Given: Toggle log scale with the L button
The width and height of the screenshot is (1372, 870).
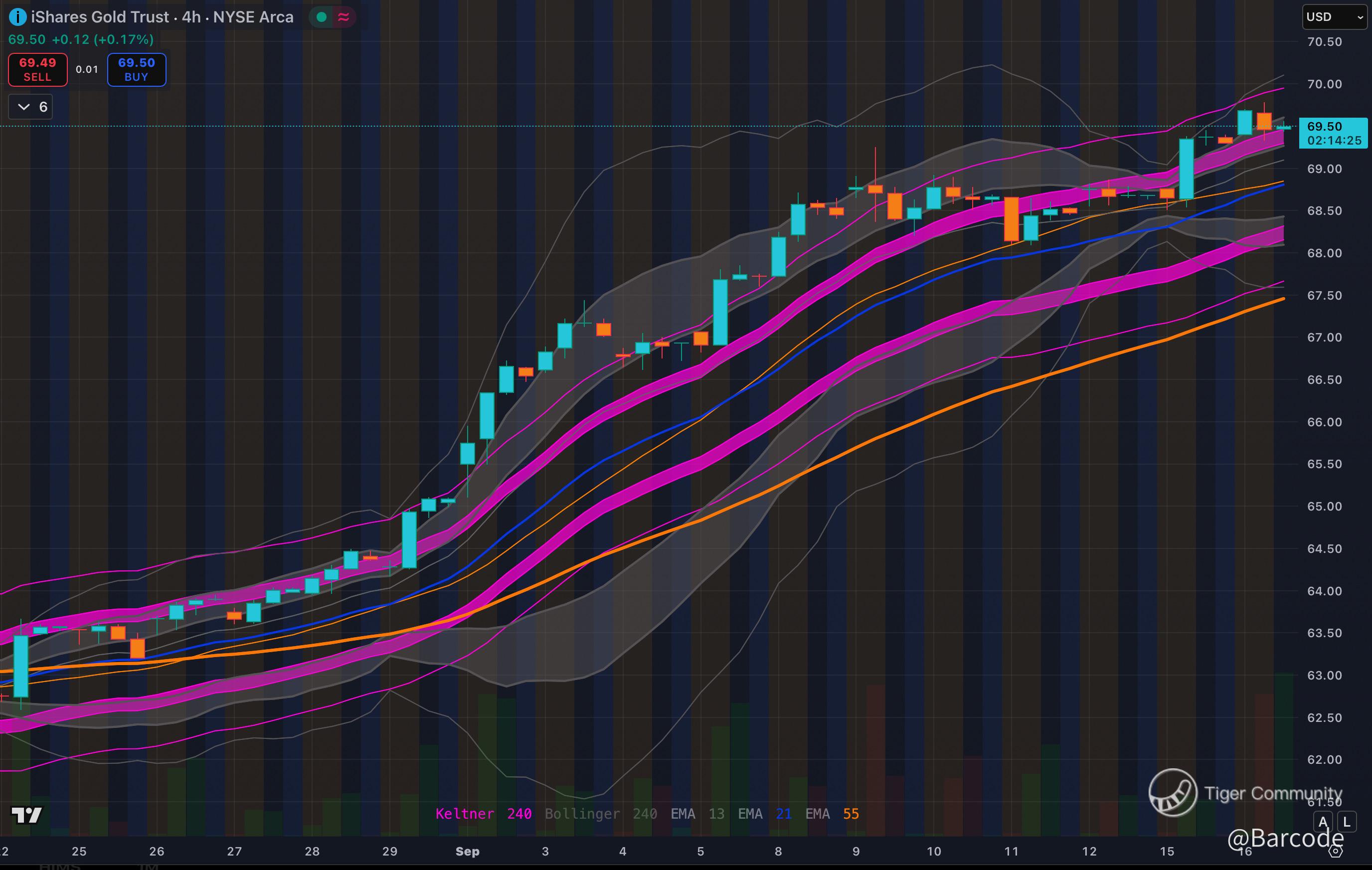Looking at the screenshot, I should [1347, 822].
